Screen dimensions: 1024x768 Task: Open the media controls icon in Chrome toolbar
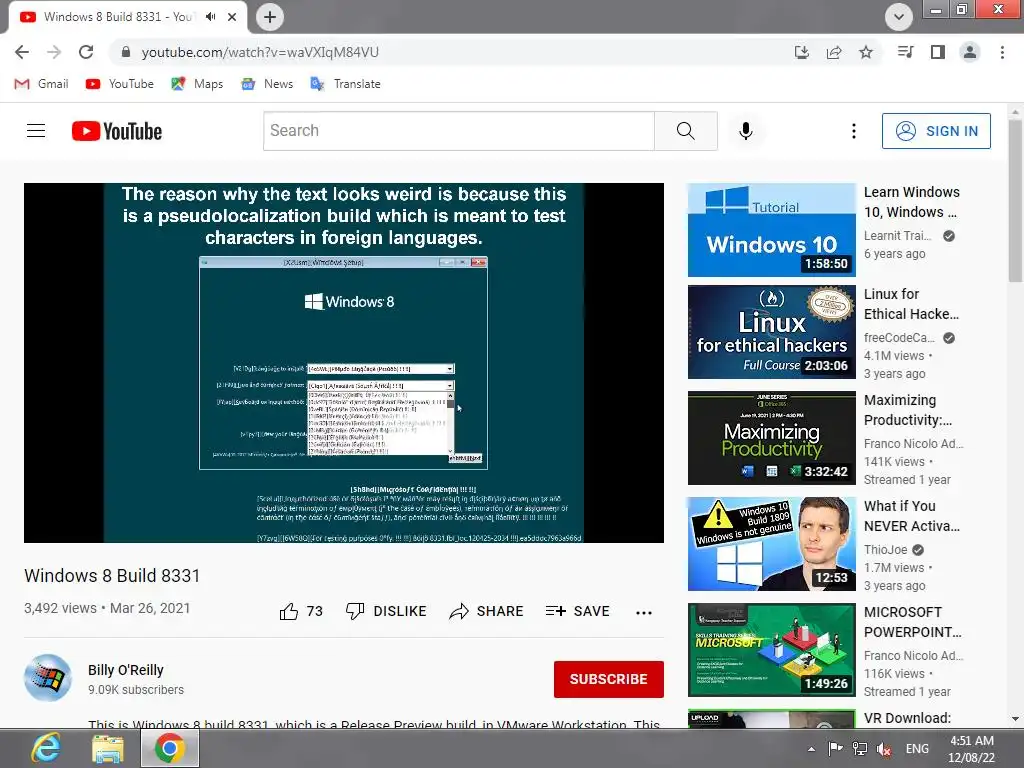pyautogui.click(x=905, y=52)
